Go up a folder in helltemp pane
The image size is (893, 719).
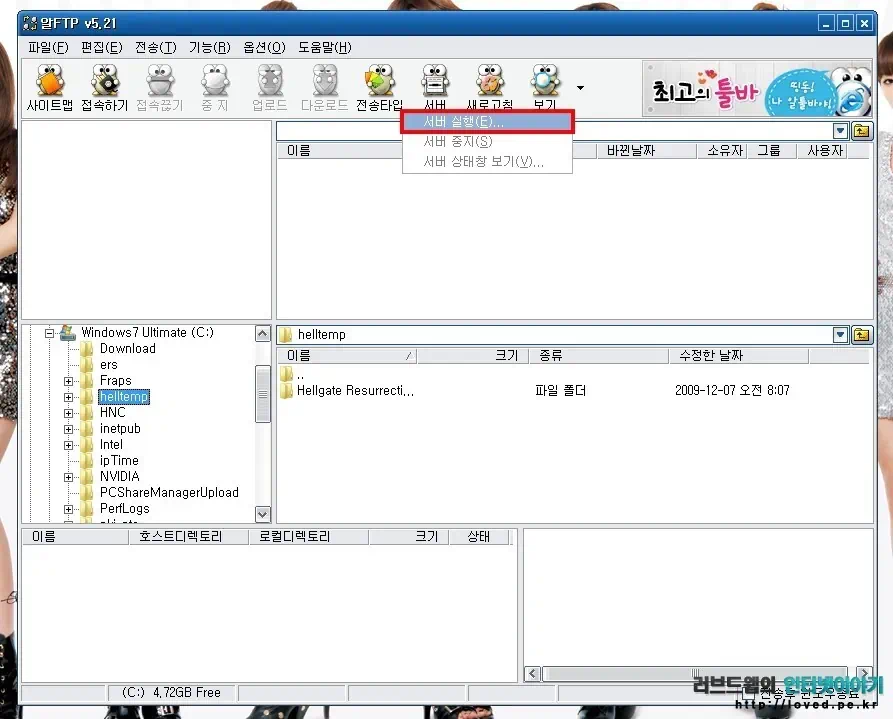click(x=862, y=334)
